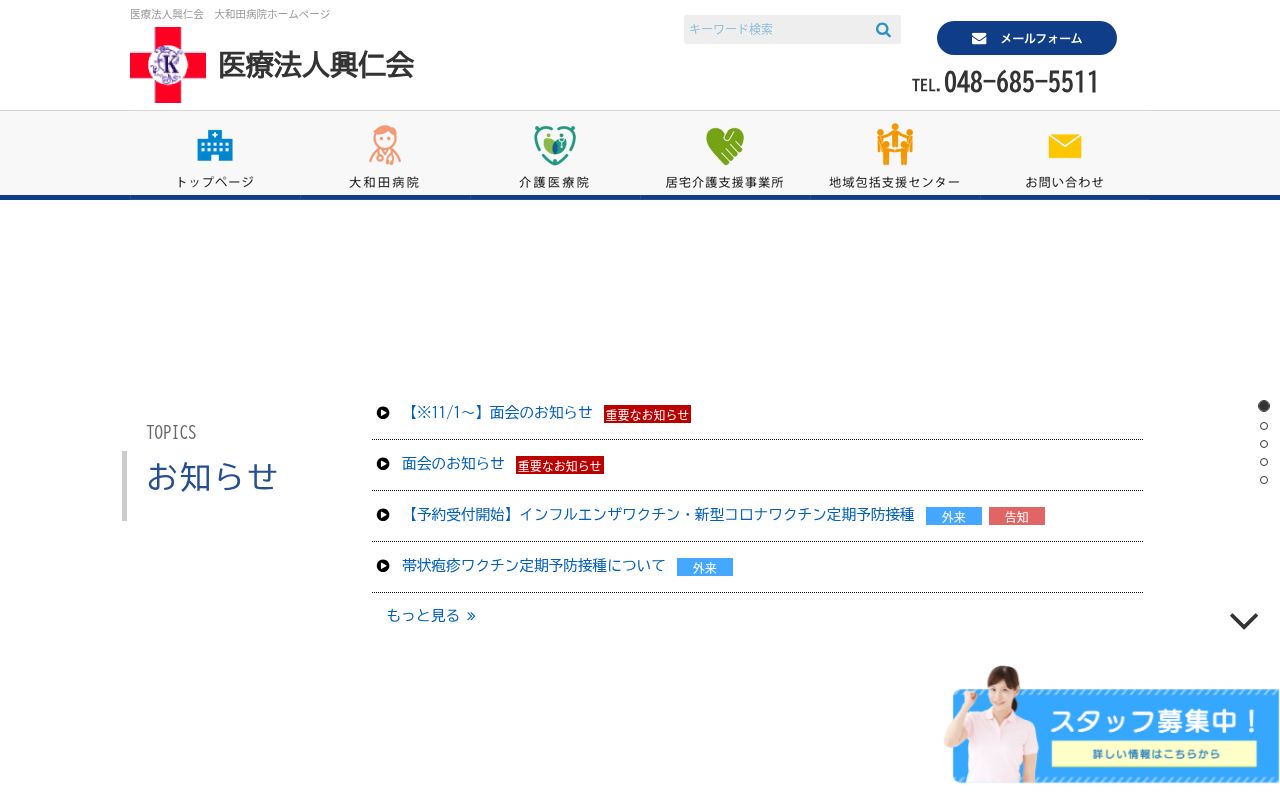Open お問い合わせ yellow envelope icon
This screenshot has width=1280, height=800.
pyautogui.click(x=1065, y=146)
